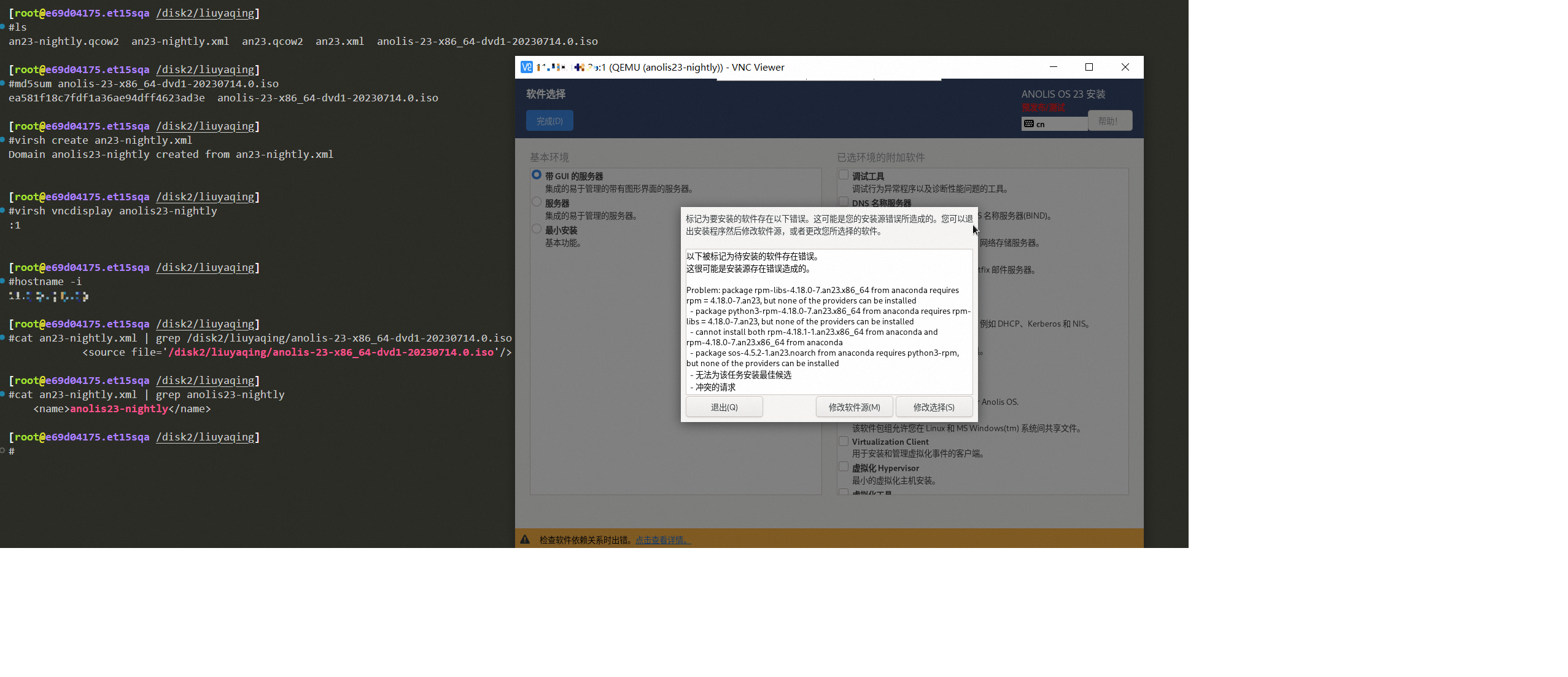
Task: Enable 虚拟化 Hypervisor checkbox
Action: coord(844,467)
